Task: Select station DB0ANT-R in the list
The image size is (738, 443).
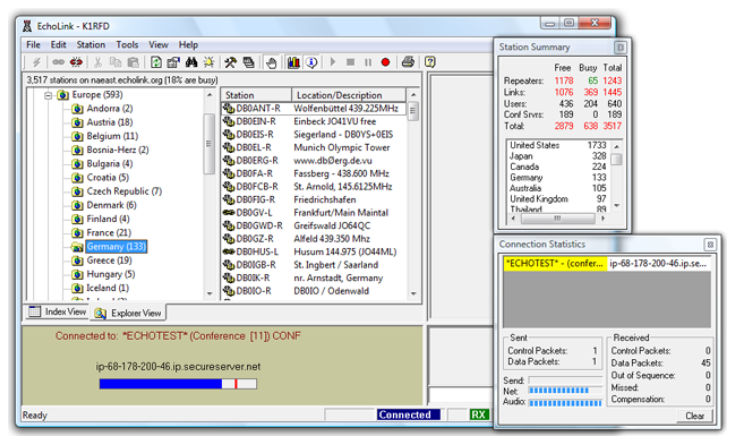Action: click(x=313, y=109)
